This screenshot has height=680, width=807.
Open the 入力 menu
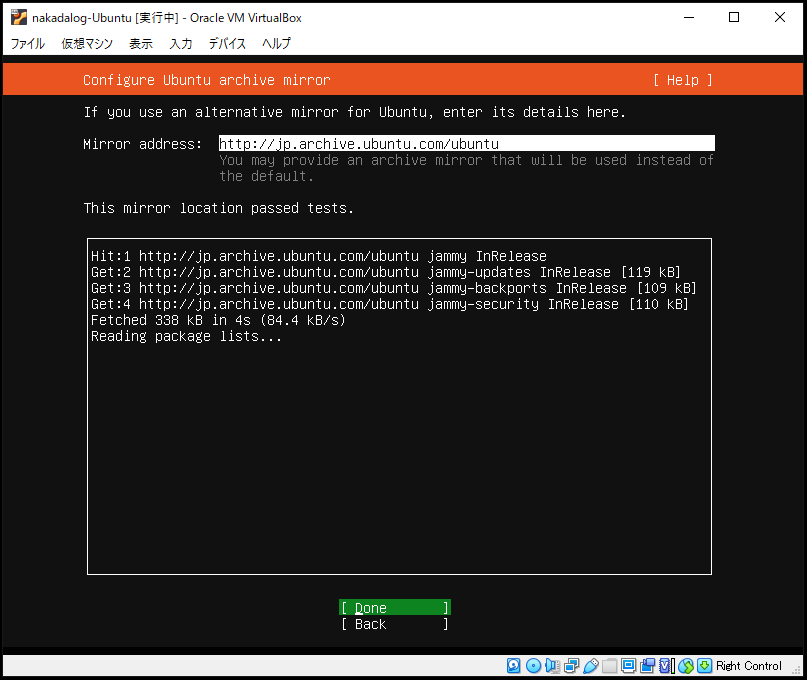tap(181, 44)
